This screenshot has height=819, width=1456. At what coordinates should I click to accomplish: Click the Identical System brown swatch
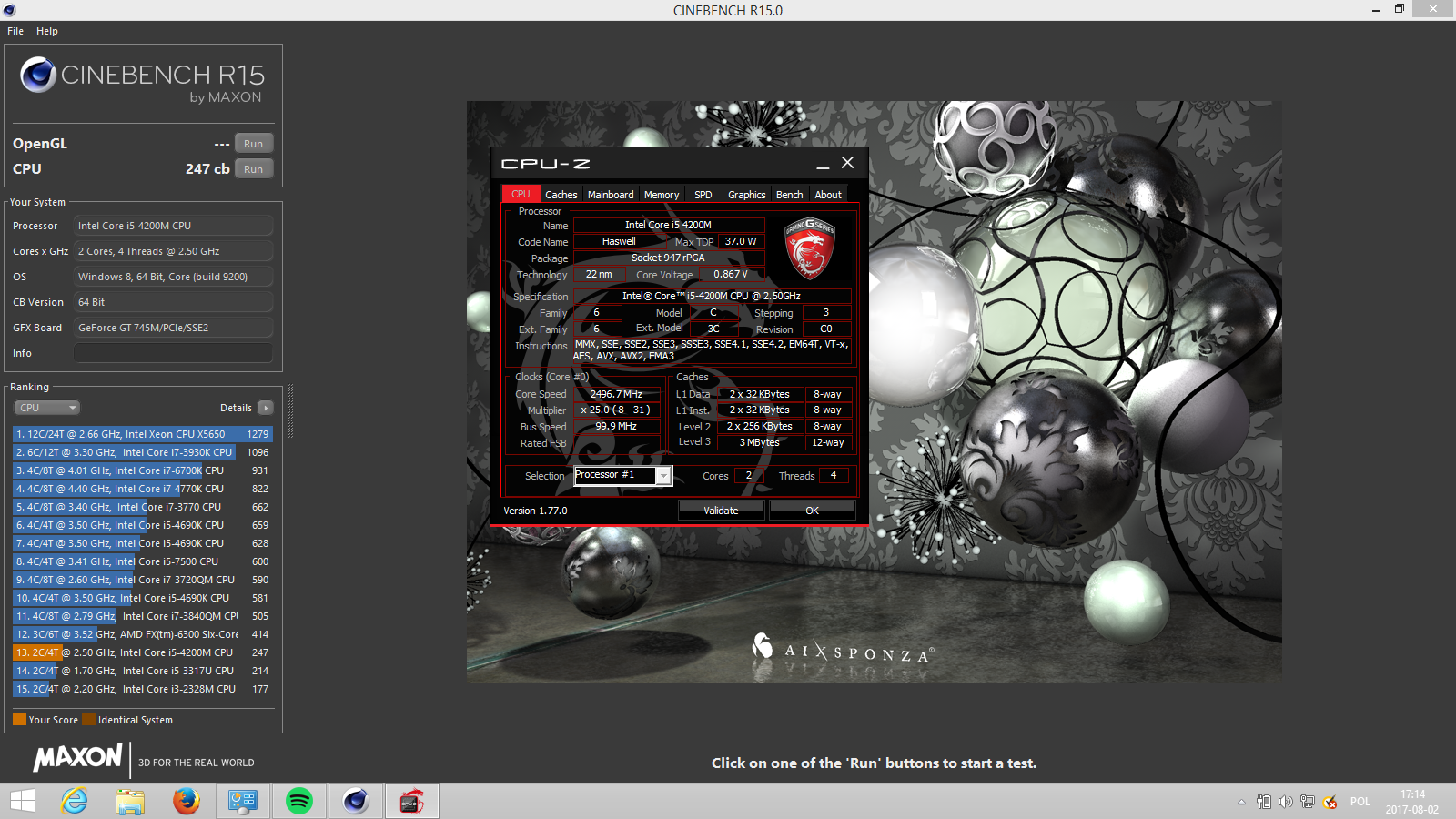coord(88,720)
